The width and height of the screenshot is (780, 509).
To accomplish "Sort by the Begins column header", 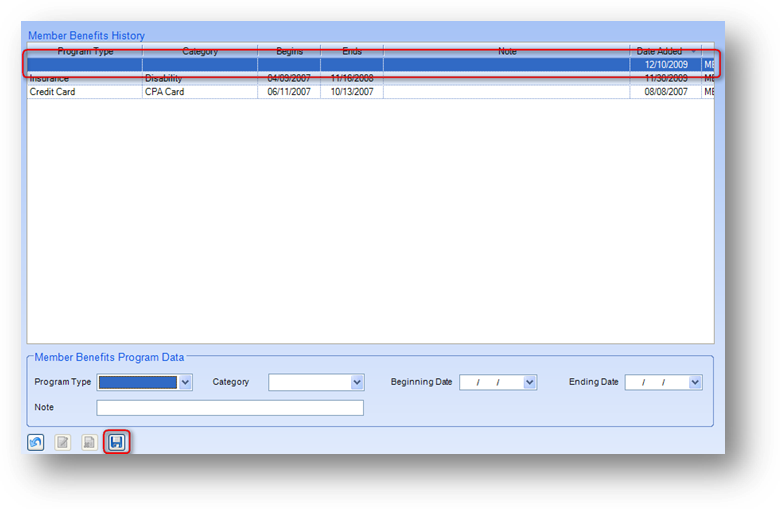I will [x=289, y=51].
